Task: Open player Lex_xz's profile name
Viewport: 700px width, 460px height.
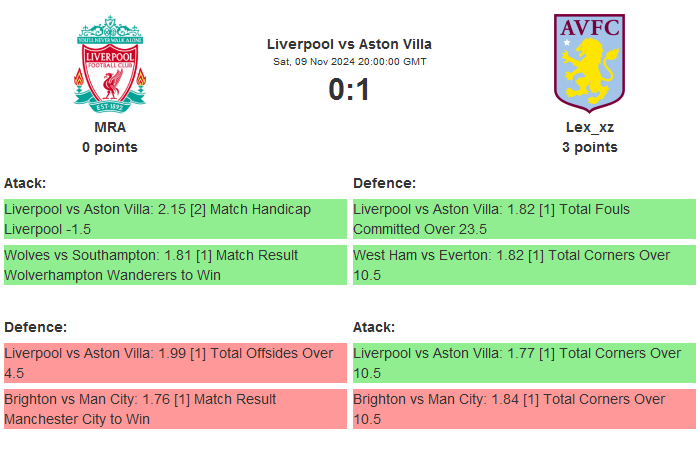Action: (x=590, y=127)
